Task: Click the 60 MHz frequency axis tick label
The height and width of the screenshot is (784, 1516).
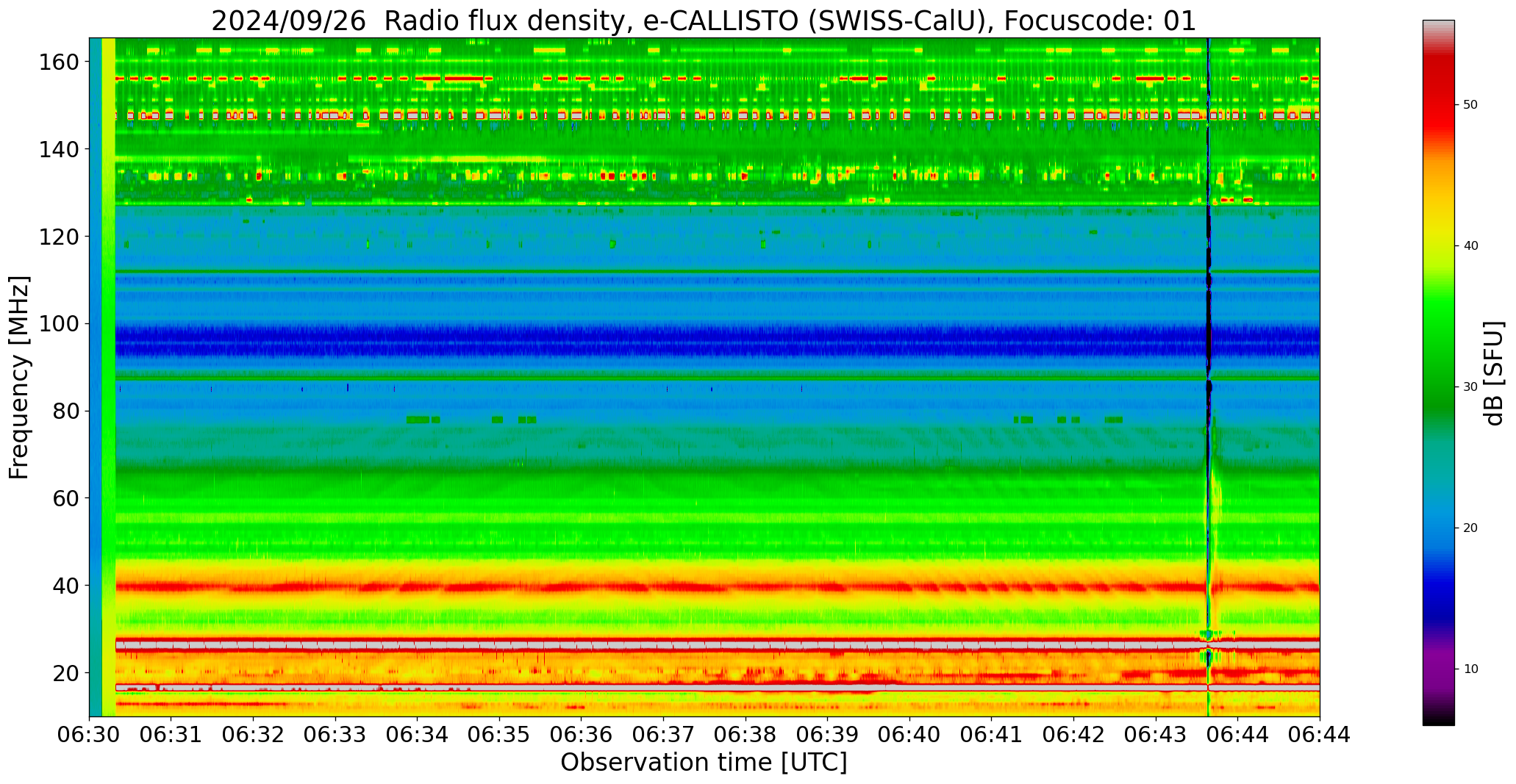Action: pyautogui.click(x=66, y=498)
